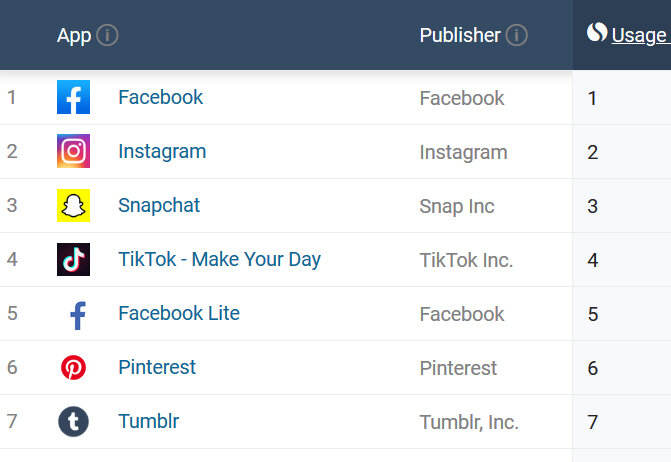Click the Facebook Lite icon

pyautogui.click(x=78, y=316)
